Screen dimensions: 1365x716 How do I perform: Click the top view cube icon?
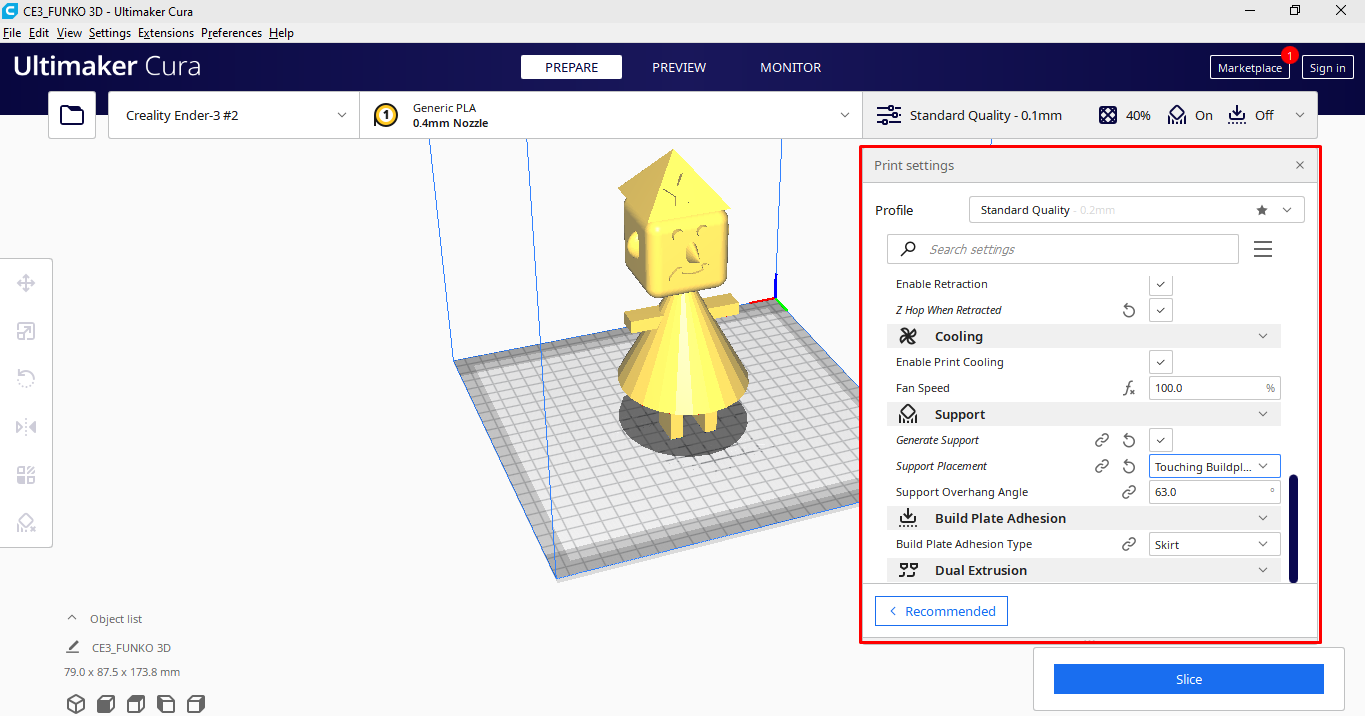(x=136, y=704)
